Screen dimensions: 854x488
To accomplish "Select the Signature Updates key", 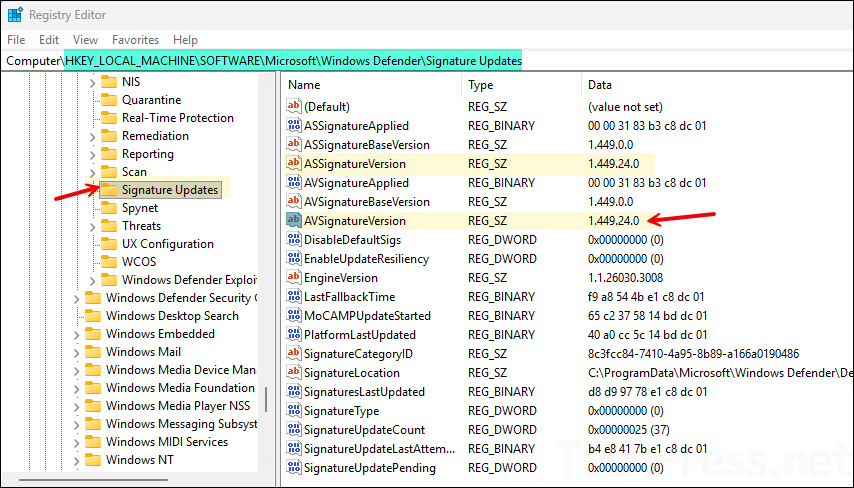I will [x=170, y=190].
